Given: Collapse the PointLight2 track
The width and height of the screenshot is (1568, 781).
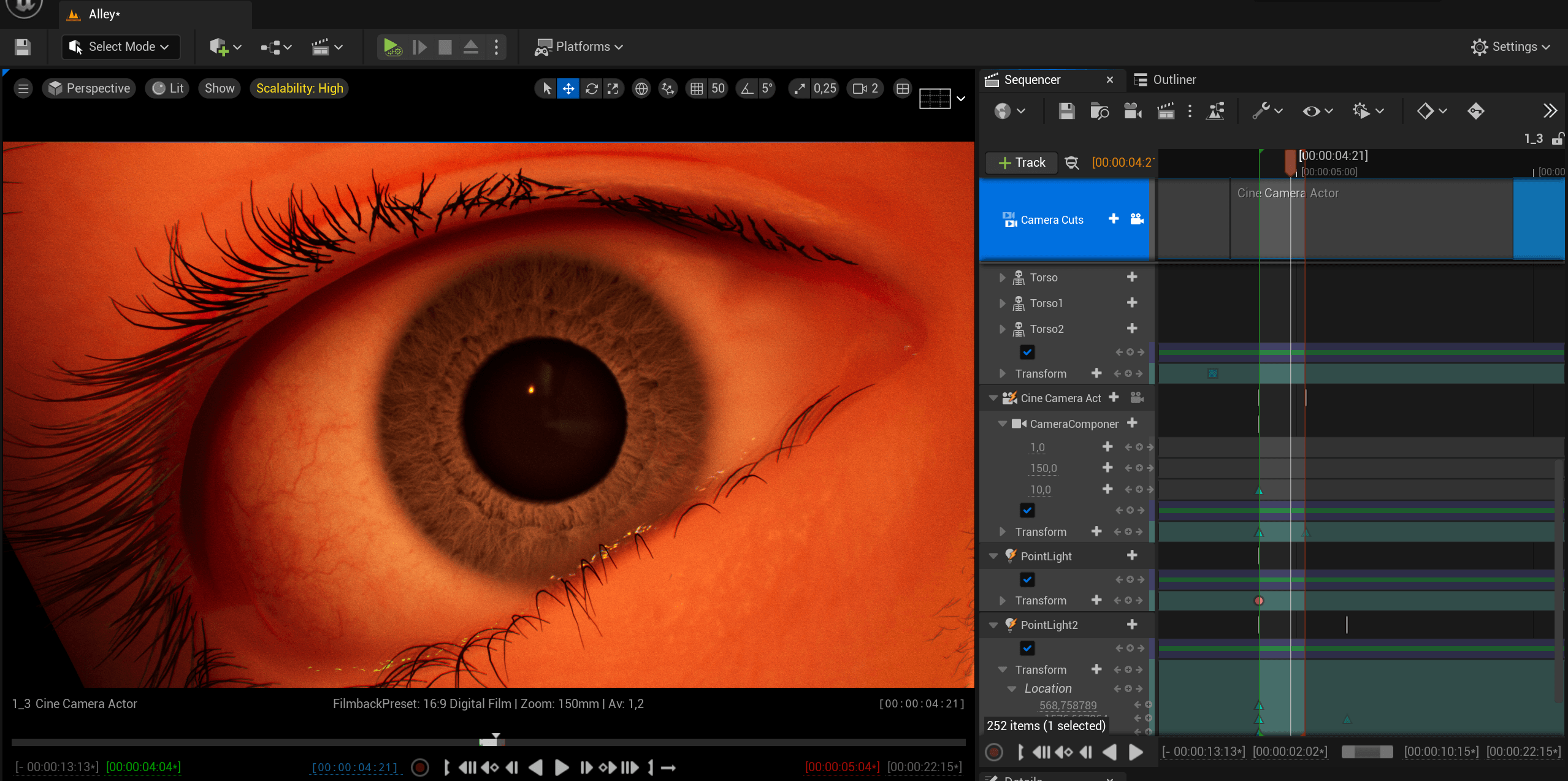Looking at the screenshot, I should pyautogui.click(x=993, y=625).
